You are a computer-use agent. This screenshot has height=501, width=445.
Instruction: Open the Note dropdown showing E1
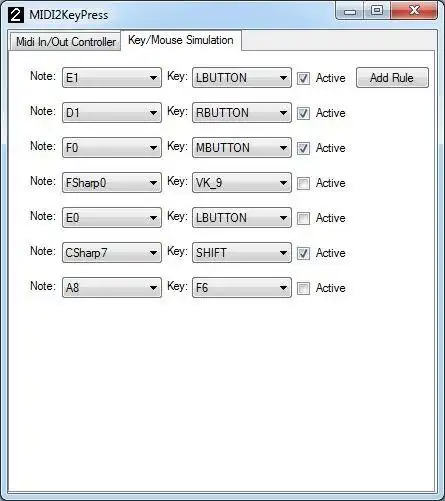(x=112, y=78)
